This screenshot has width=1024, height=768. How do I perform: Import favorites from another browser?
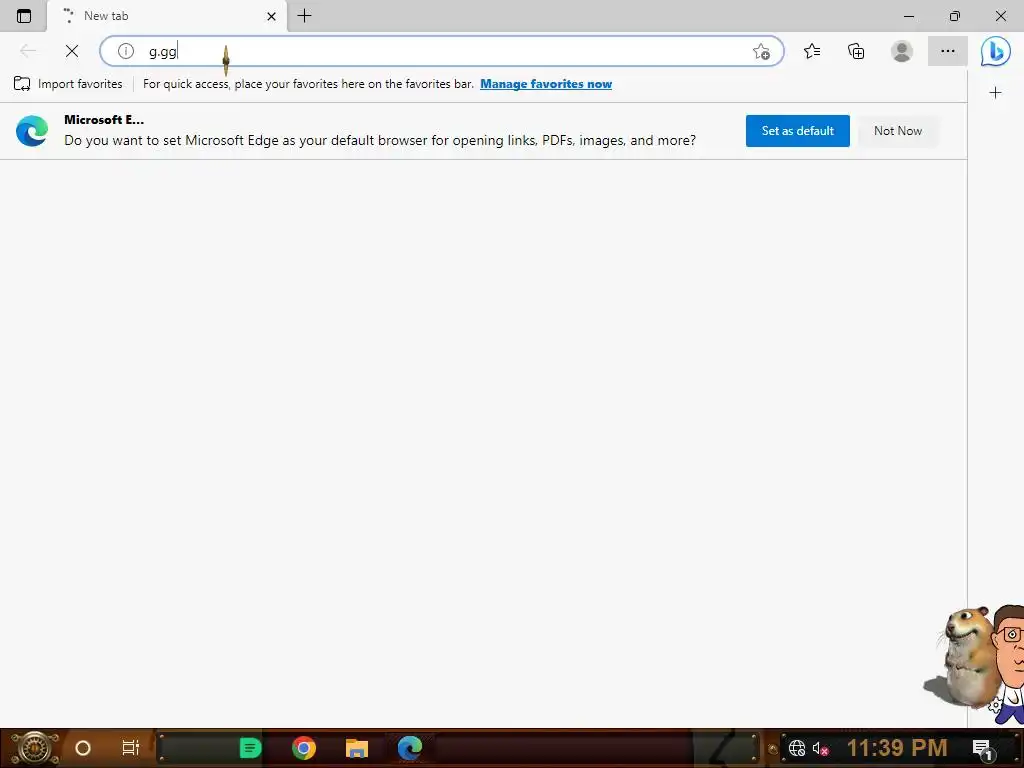click(x=68, y=84)
